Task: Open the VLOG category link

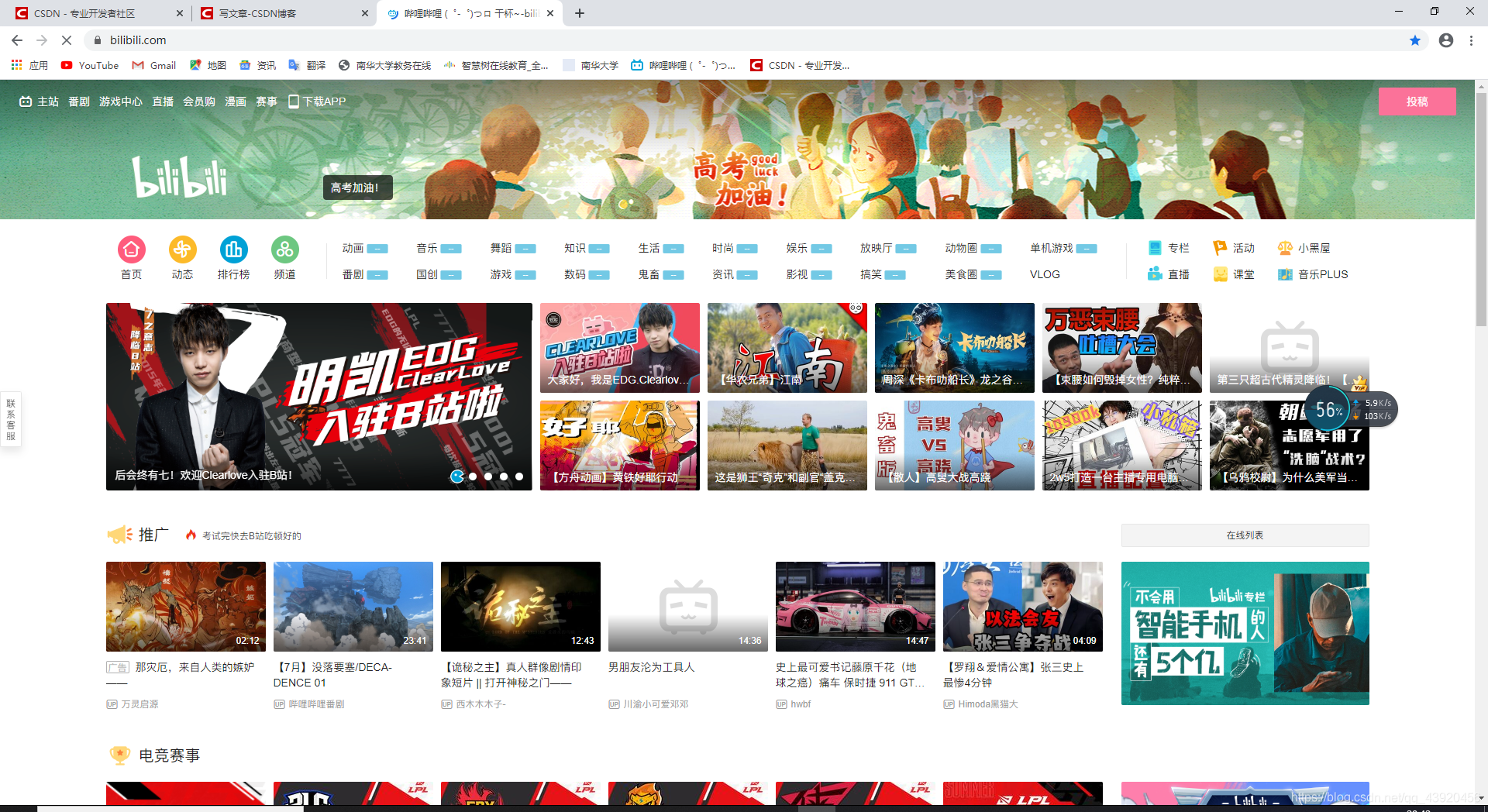Action: click(1045, 274)
